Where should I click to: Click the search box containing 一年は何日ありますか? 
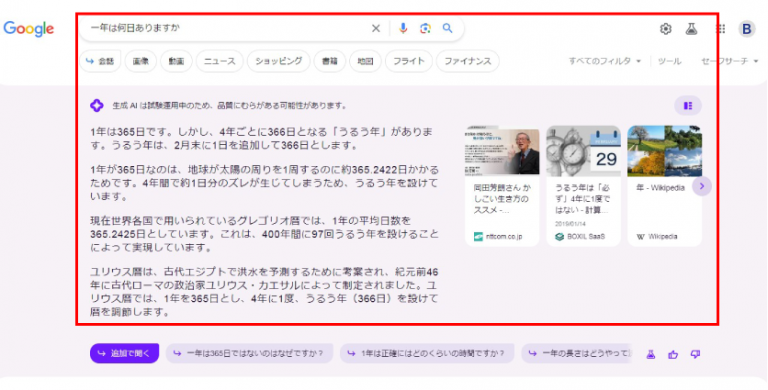pyautogui.click(x=225, y=28)
